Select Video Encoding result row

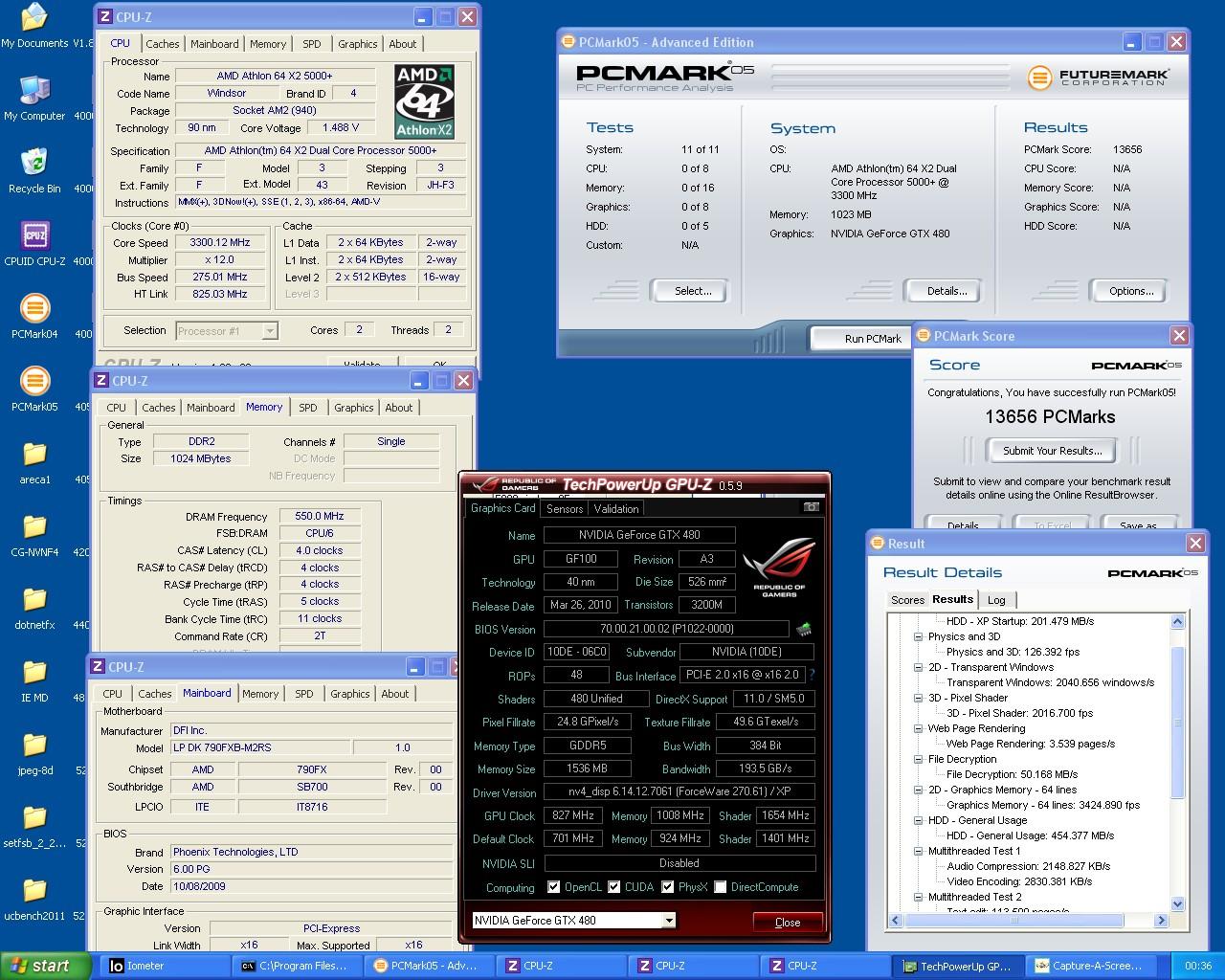pos(1019,881)
